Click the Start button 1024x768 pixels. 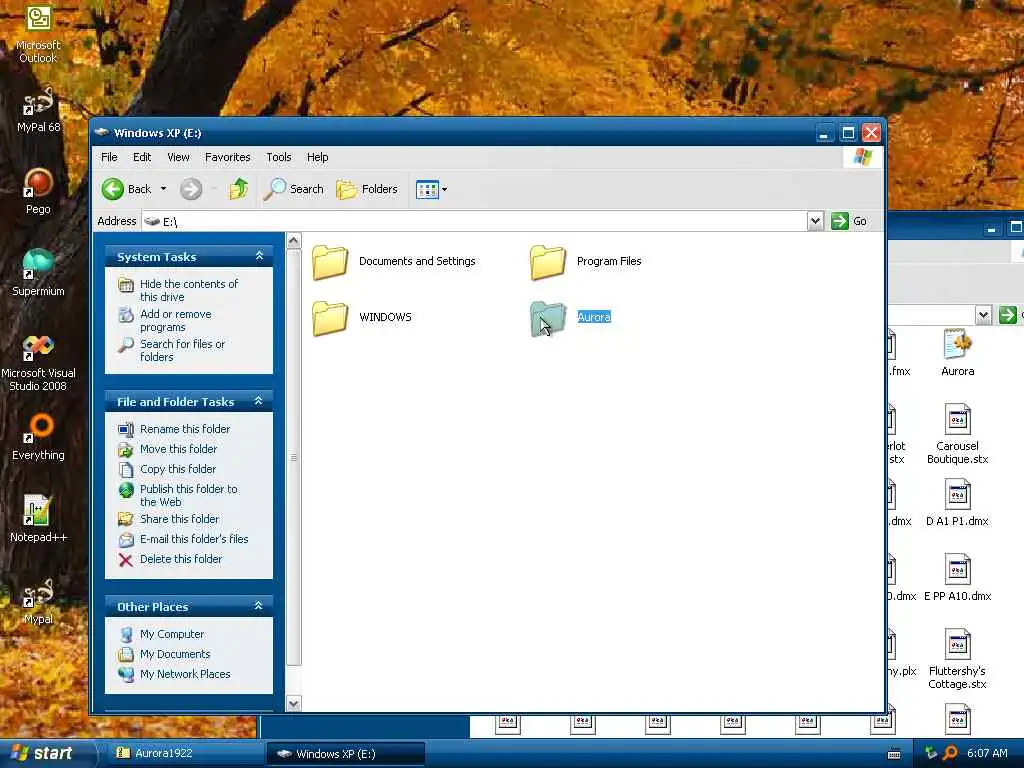(x=42, y=754)
